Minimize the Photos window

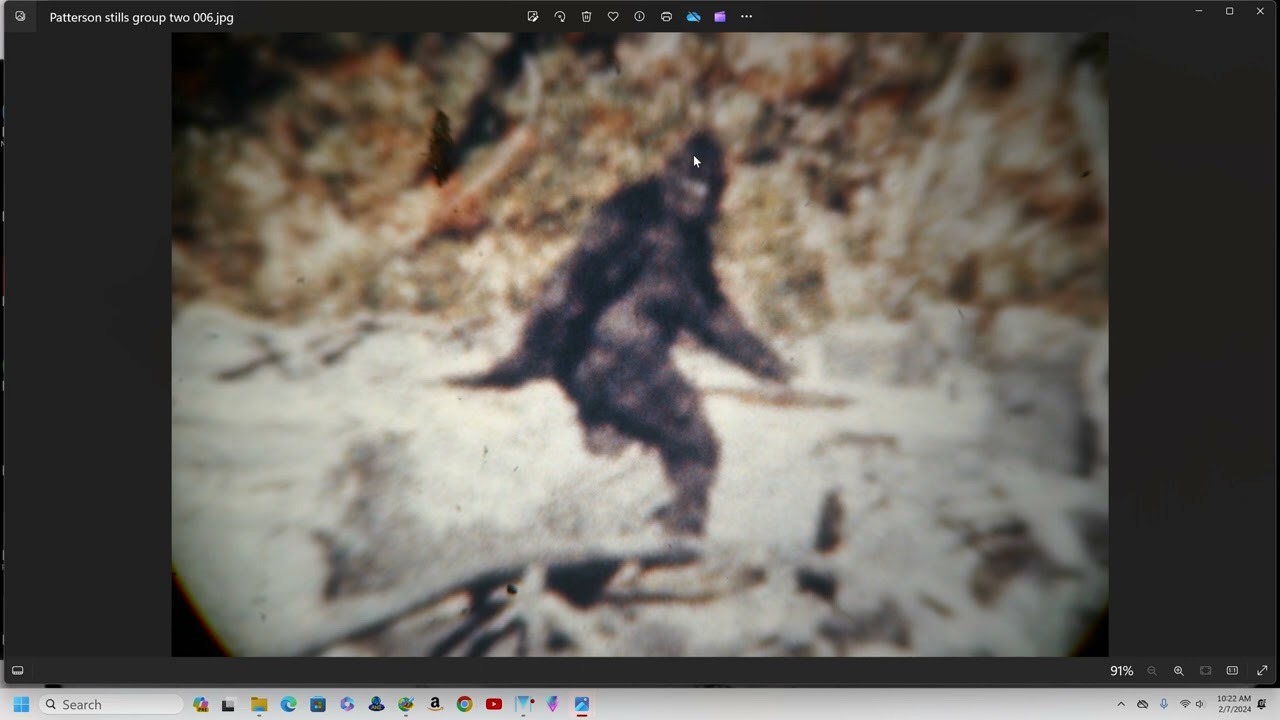point(1199,11)
